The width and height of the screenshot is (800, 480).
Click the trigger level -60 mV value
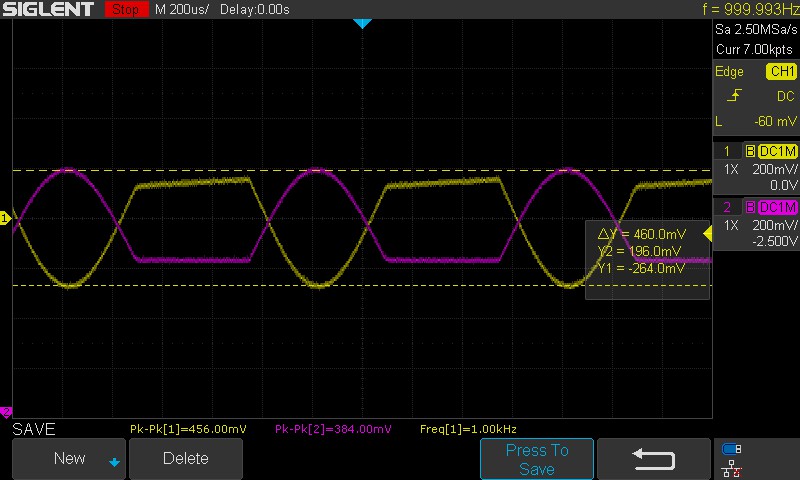[776, 121]
